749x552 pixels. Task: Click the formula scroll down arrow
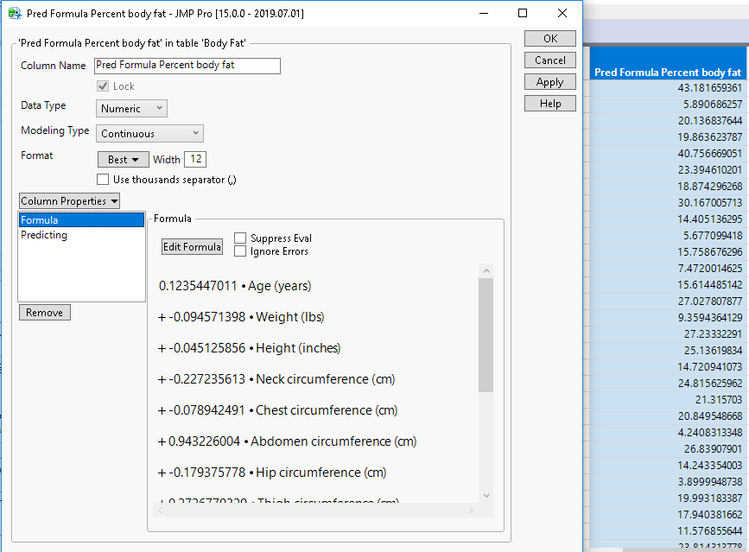coord(486,496)
